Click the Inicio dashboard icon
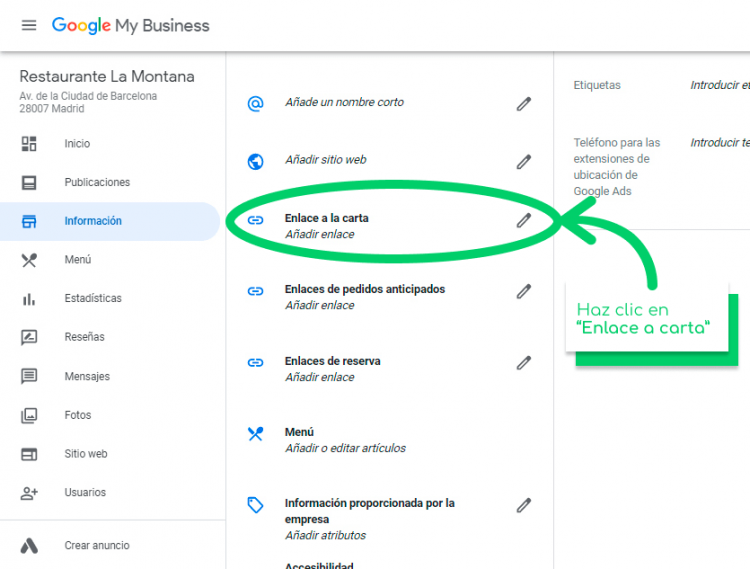 pyautogui.click(x=29, y=143)
